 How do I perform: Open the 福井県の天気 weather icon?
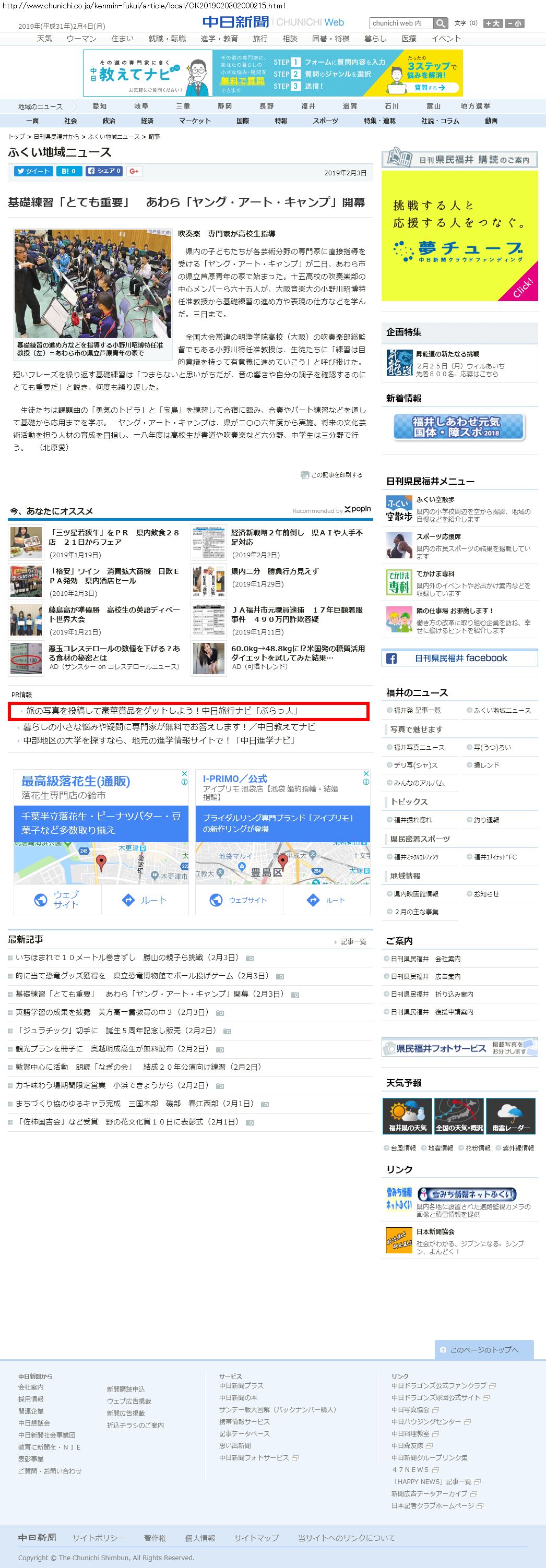pos(407,1115)
